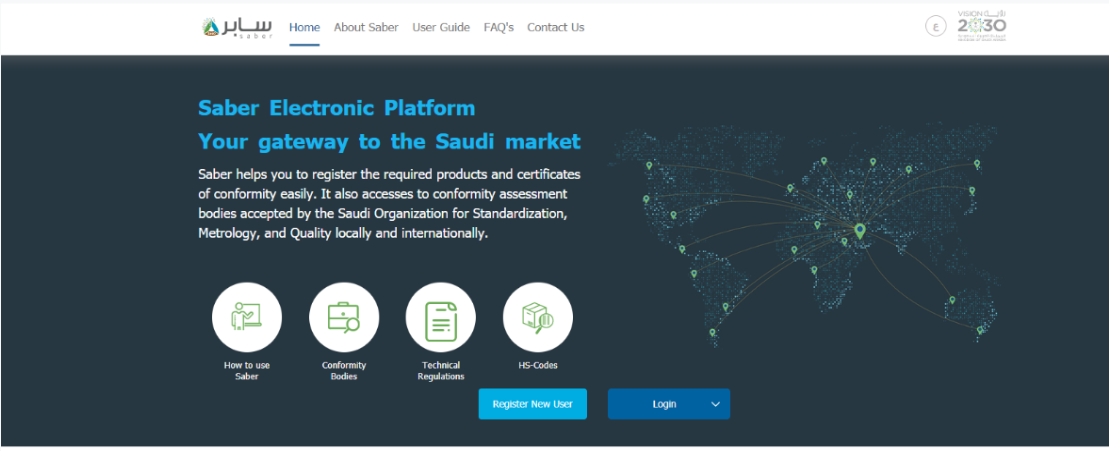This screenshot has height=451, width=1109.
Task: Open the HS-Codes box icon
Action: (538, 317)
